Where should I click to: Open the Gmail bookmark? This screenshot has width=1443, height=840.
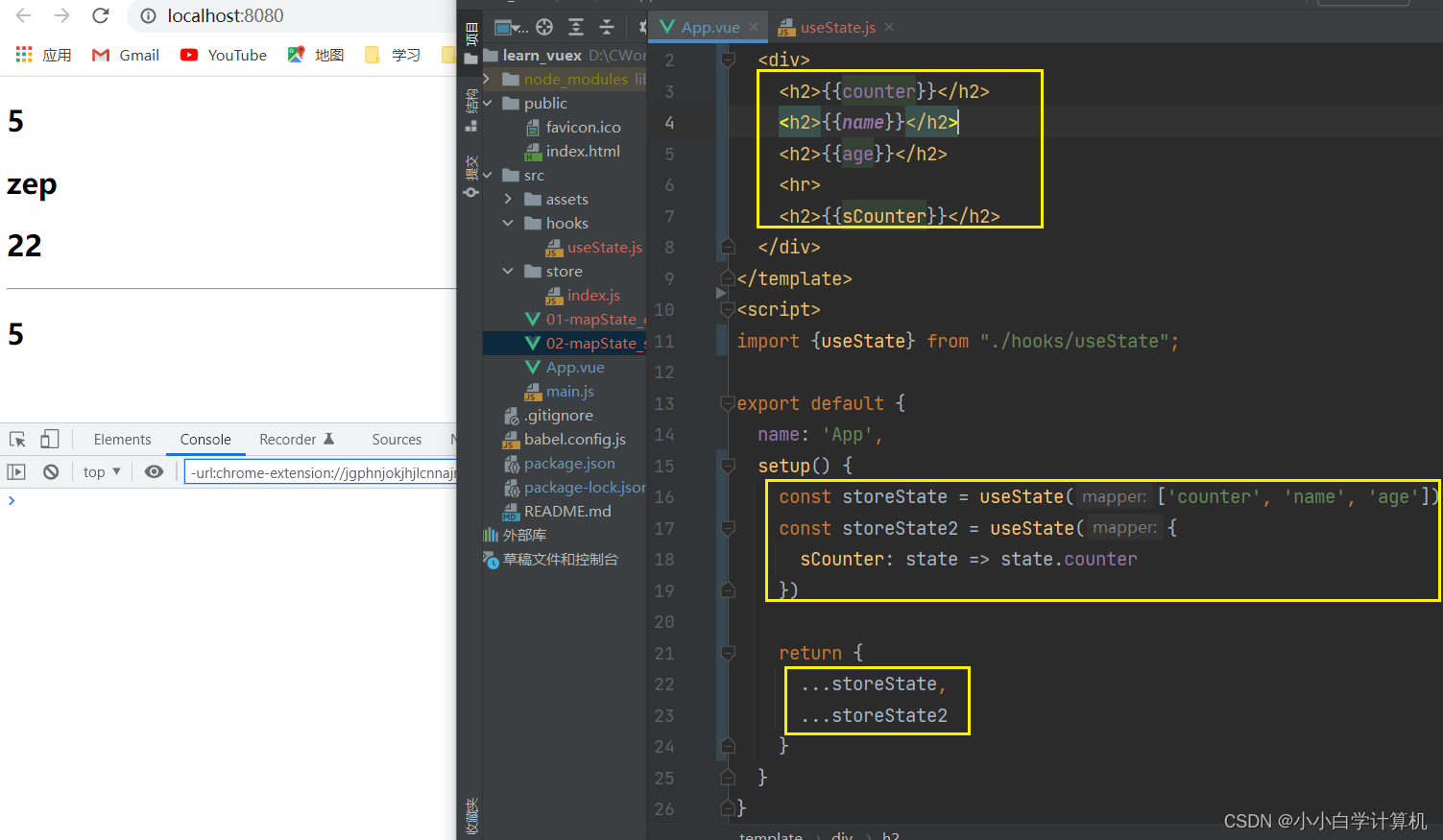pyautogui.click(x=126, y=55)
